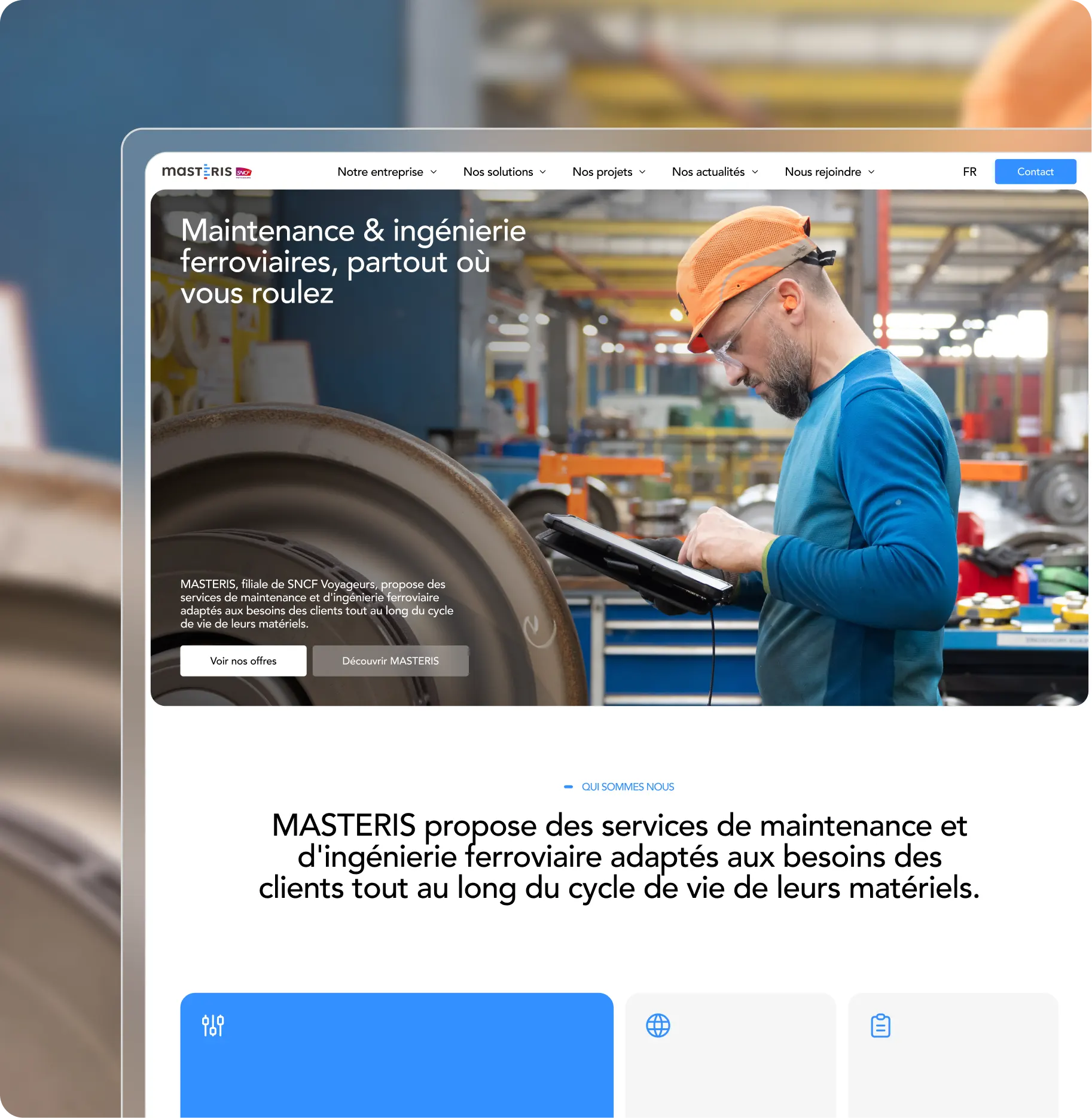This screenshot has width=1092, height=1118.
Task: Click the Découvrir MASTERIS button
Action: pyautogui.click(x=391, y=661)
